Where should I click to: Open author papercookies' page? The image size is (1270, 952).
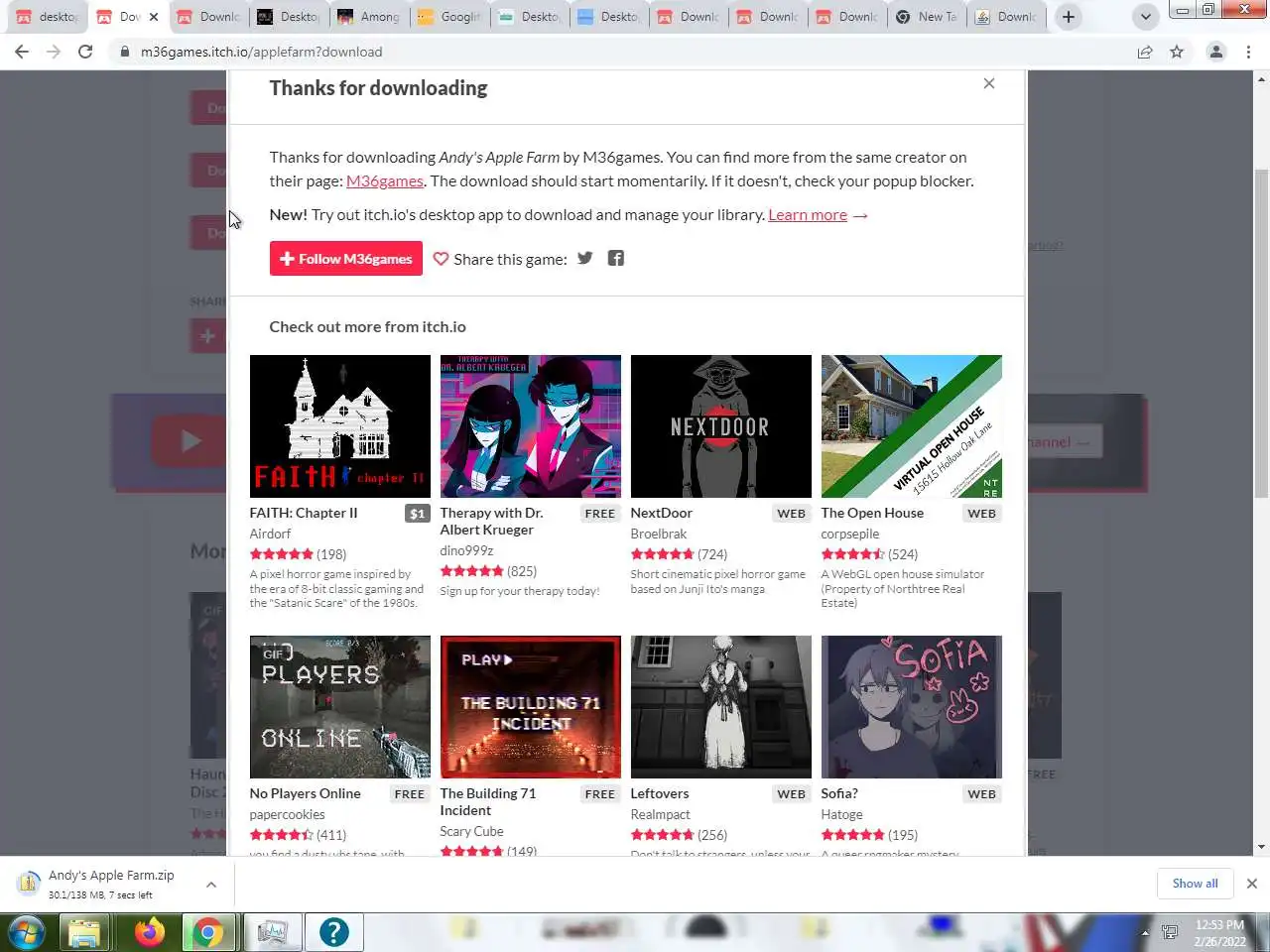[288, 814]
